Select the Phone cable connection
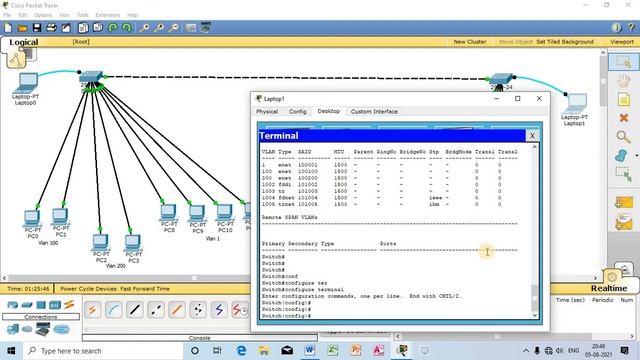Screen dimensions: 640x360 pos(198,310)
